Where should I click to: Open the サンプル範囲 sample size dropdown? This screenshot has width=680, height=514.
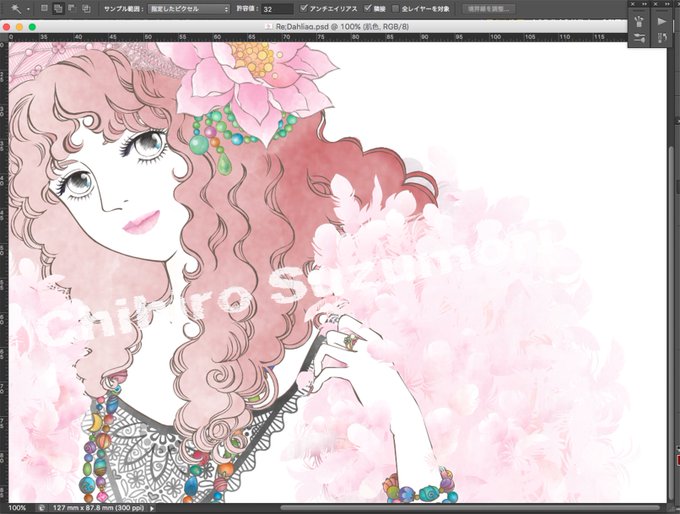click(189, 9)
